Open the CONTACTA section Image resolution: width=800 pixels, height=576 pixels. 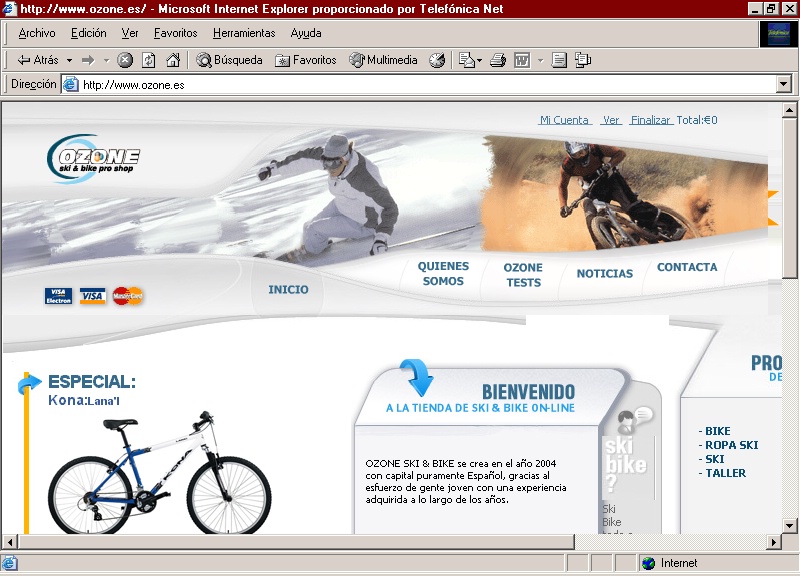pyautogui.click(x=687, y=267)
